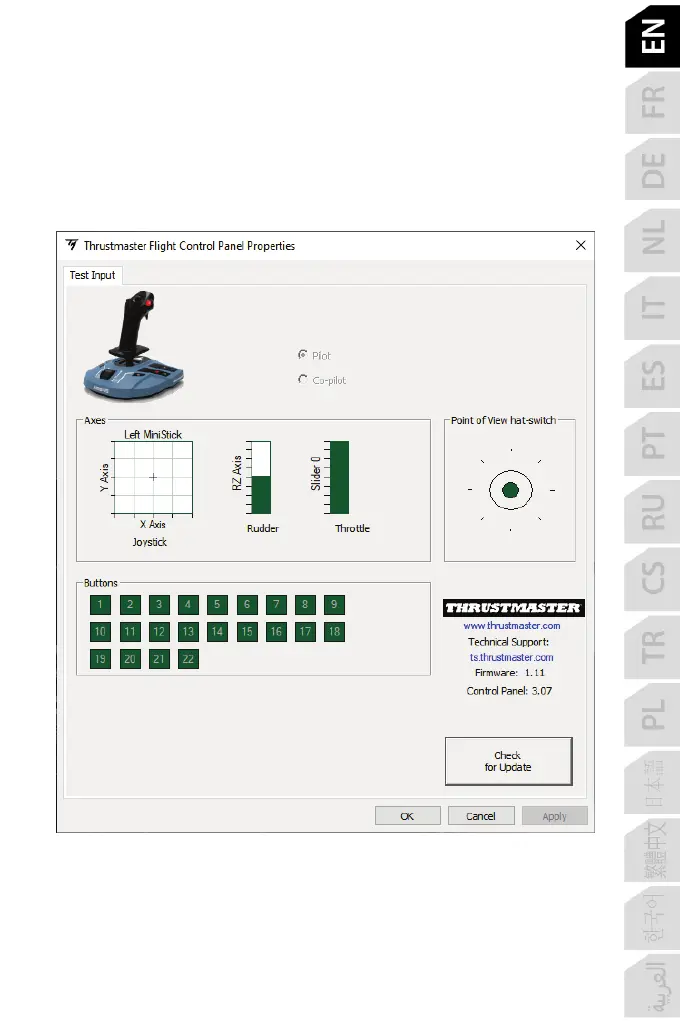
Task: Click the Check for Update button
Action: [x=509, y=761]
